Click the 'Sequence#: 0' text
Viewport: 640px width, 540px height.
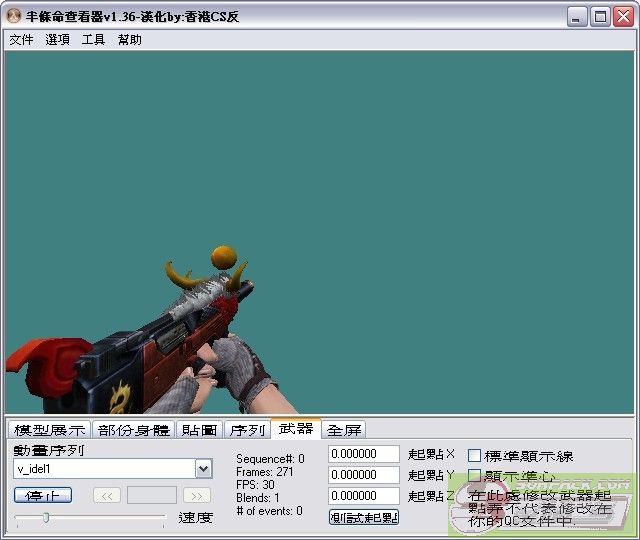(x=270, y=459)
